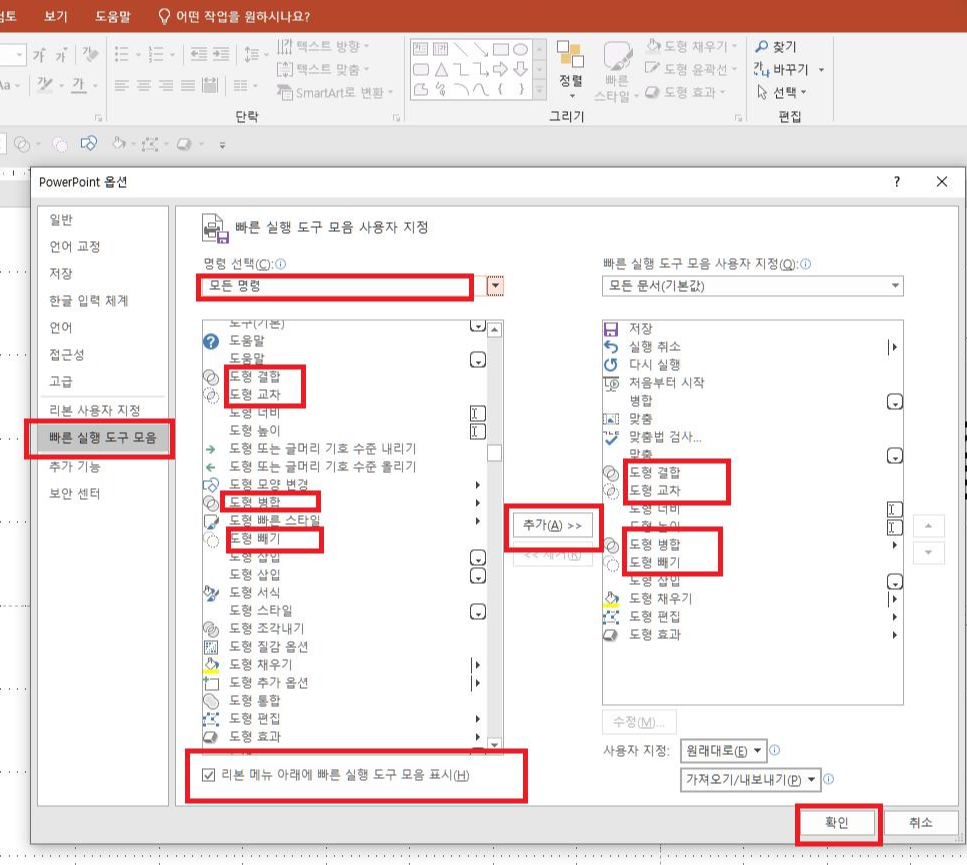Select 도형 결합 in left command list
The width and height of the screenshot is (967, 865).
344,376
